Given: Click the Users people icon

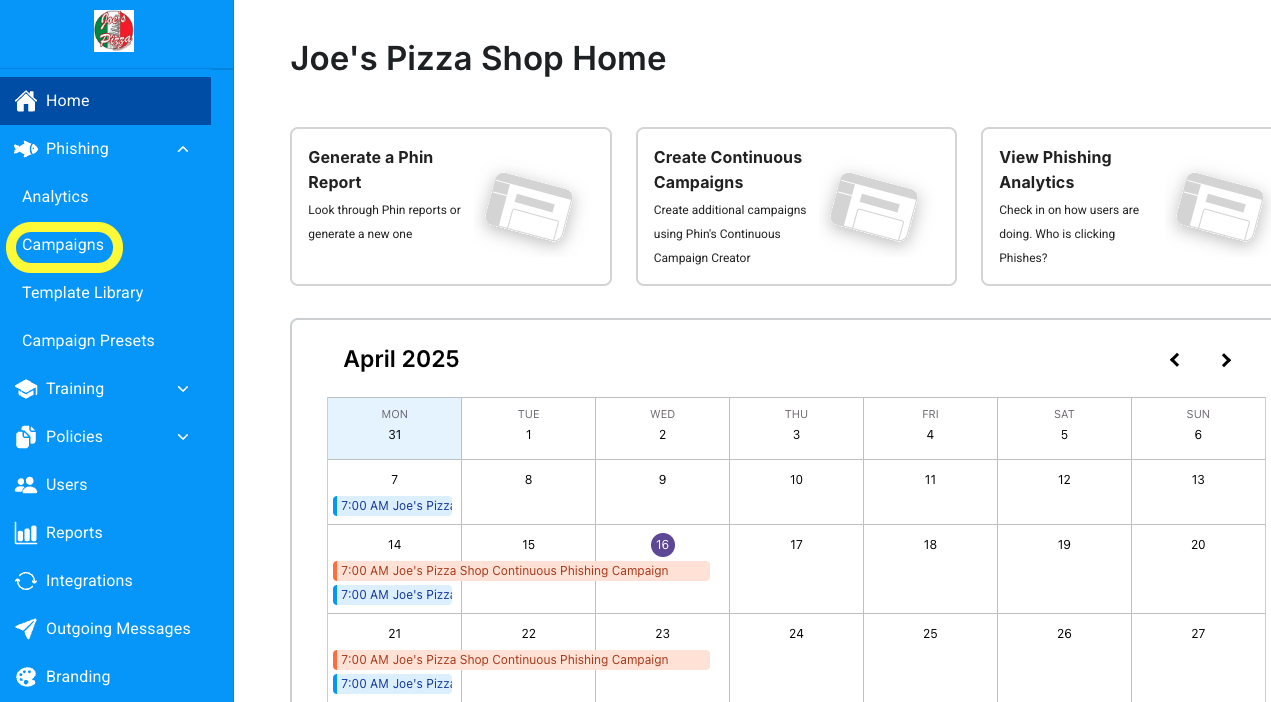Looking at the screenshot, I should (x=26, y=485).
